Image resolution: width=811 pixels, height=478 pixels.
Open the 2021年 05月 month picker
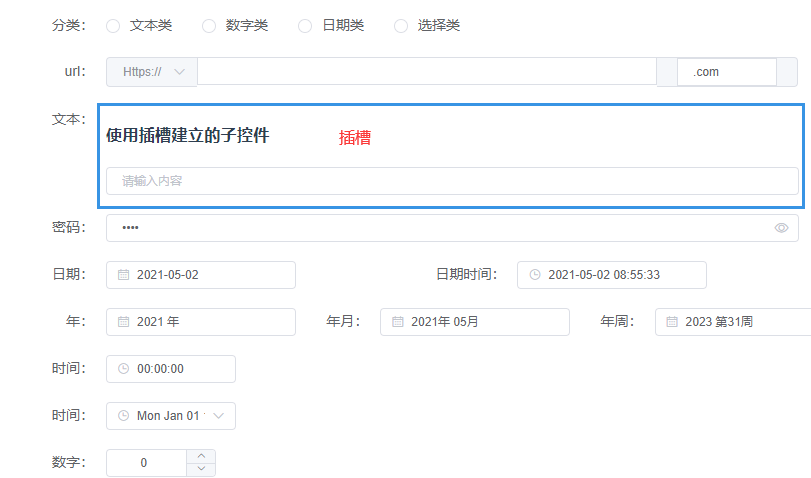click(x=475, y=322)
